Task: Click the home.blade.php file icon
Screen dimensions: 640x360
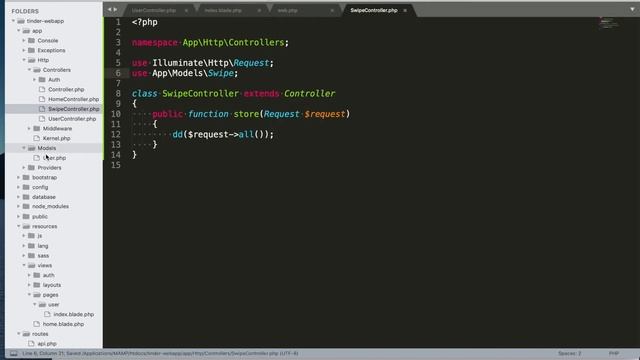Action: point(37,324)
